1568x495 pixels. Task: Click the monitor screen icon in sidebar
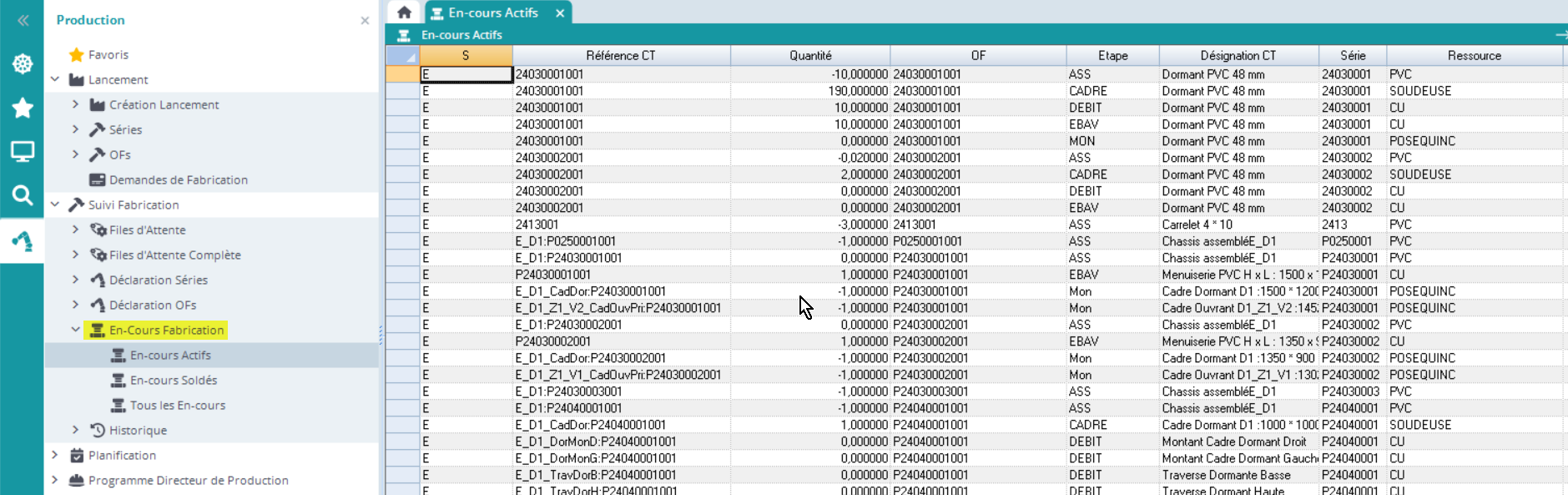coord(23,152)
